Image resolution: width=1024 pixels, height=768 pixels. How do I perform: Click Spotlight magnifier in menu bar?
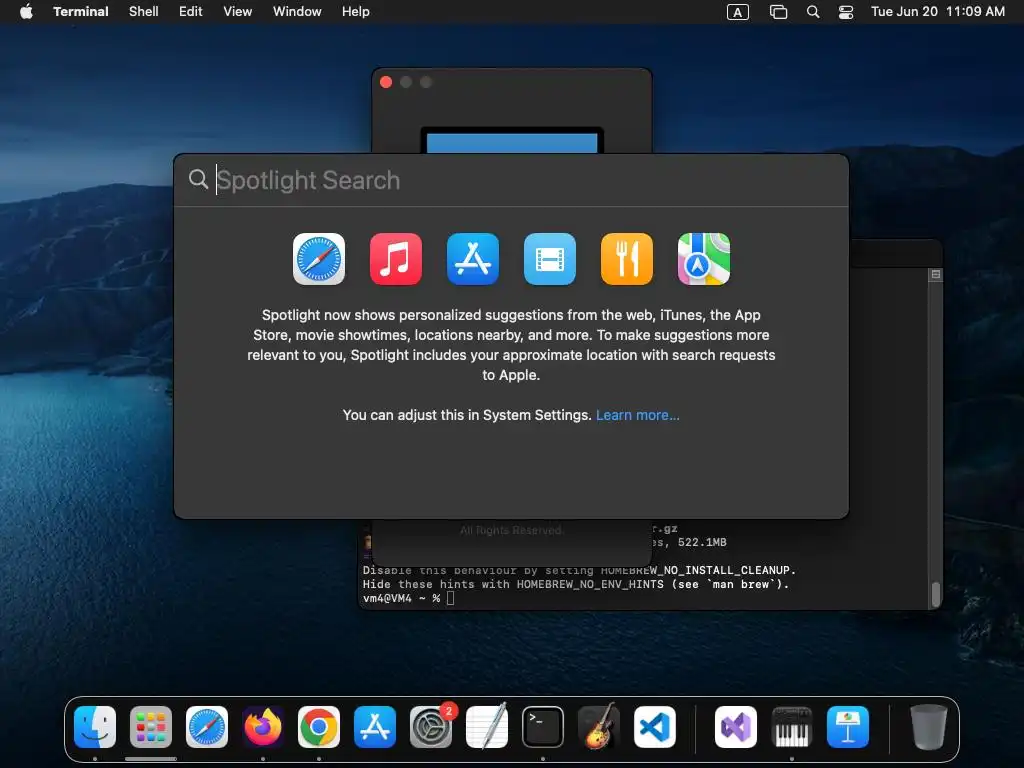[813, 12]
